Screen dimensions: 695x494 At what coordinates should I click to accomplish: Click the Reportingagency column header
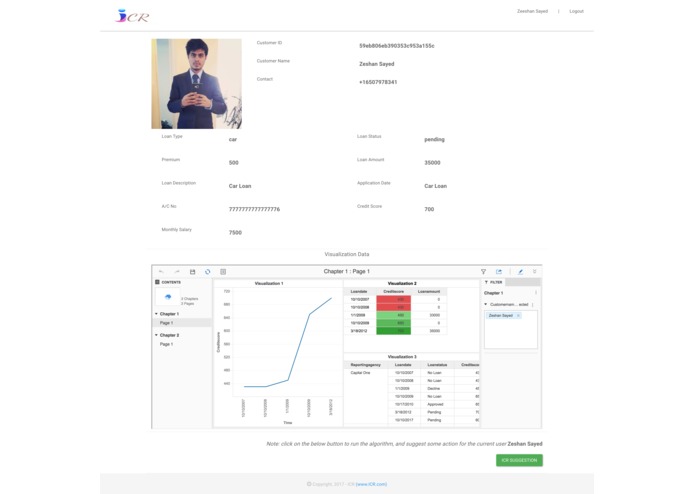tap(366, 365)
